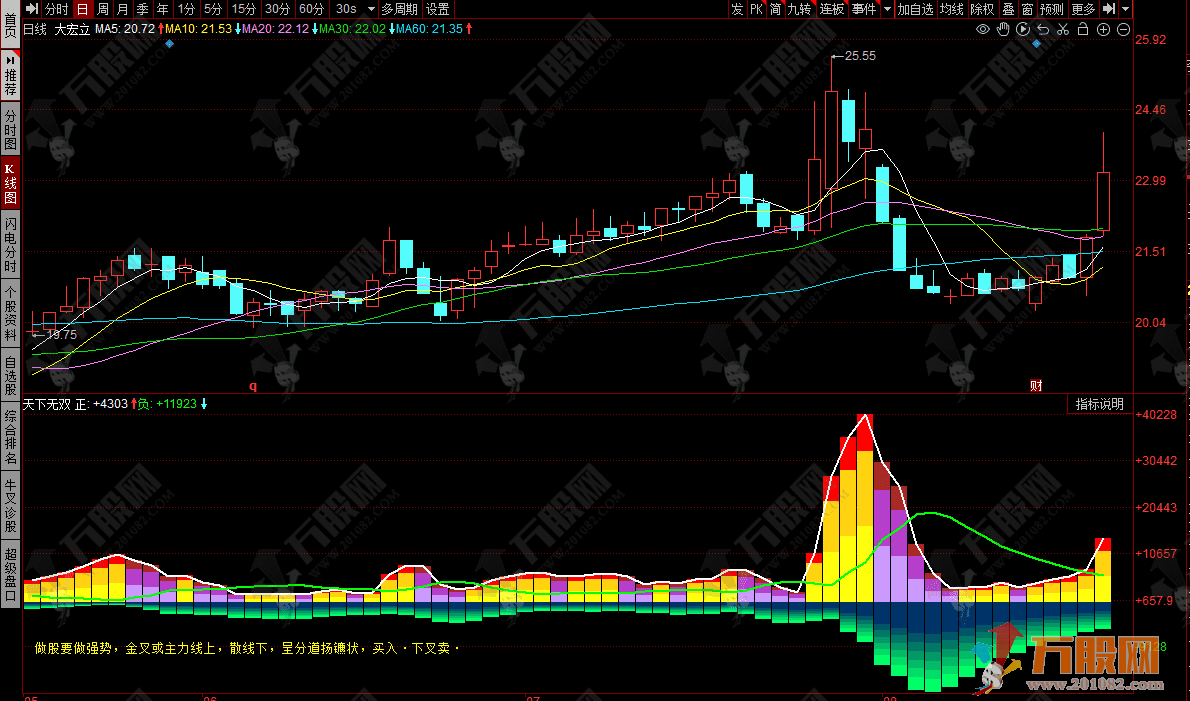Screen dimensions: 1190x701
Task: Open the 更多 more menu
Action: click(1083, 9)
